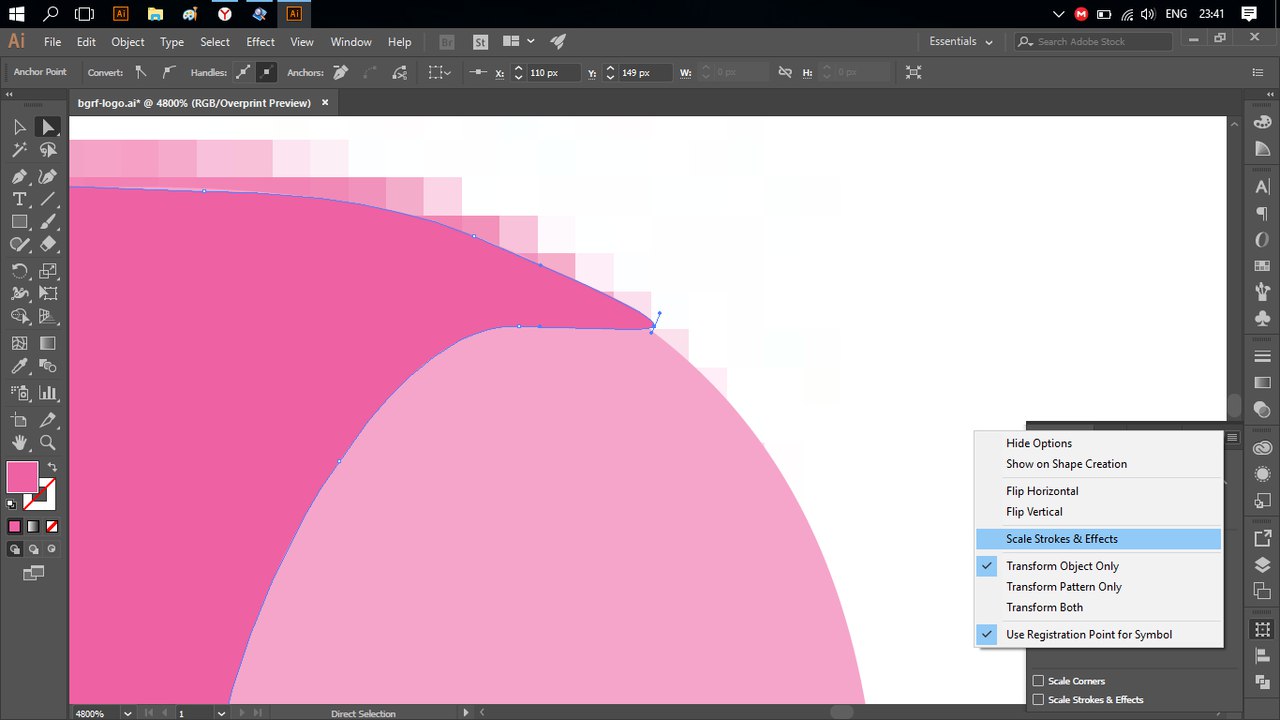The height and width of the screenshot is (720, 1280).
Task: Select the Magic Wand tool
Action: coord(19,150)
